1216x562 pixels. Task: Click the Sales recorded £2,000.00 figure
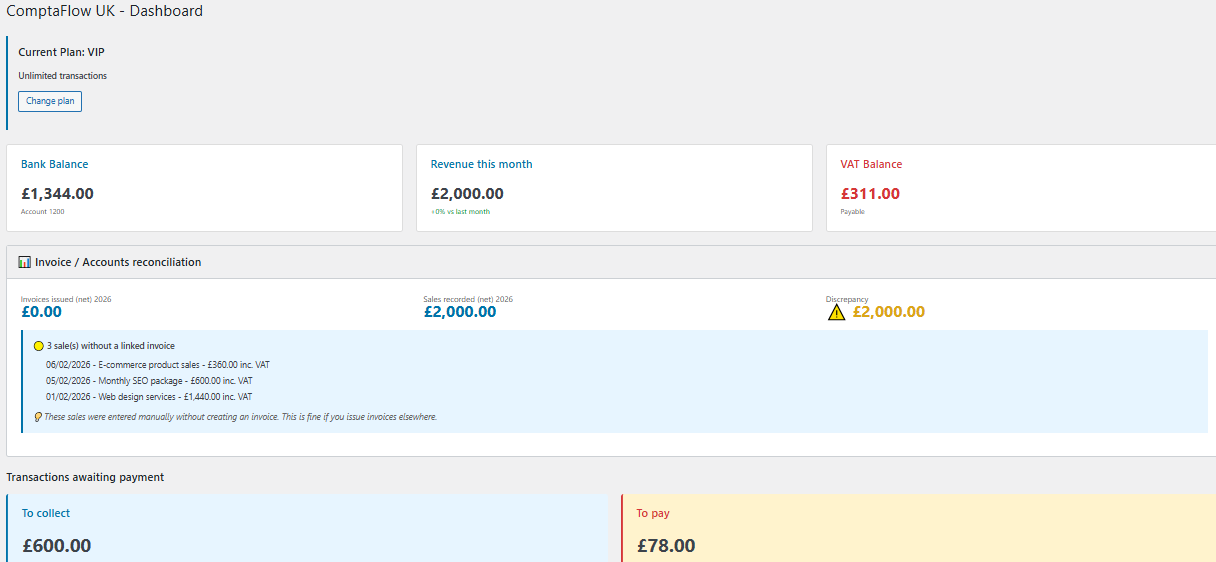459,312
